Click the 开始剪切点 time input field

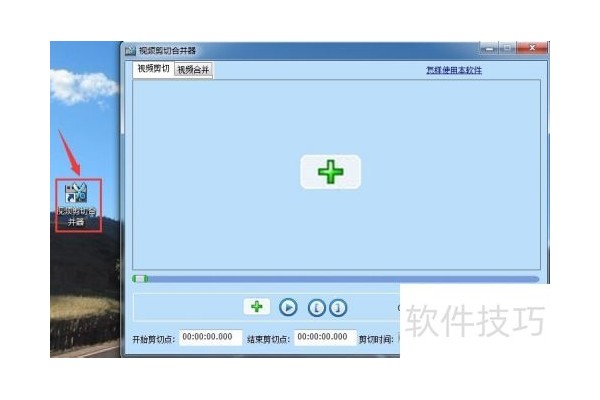click(x=211, y=337)
